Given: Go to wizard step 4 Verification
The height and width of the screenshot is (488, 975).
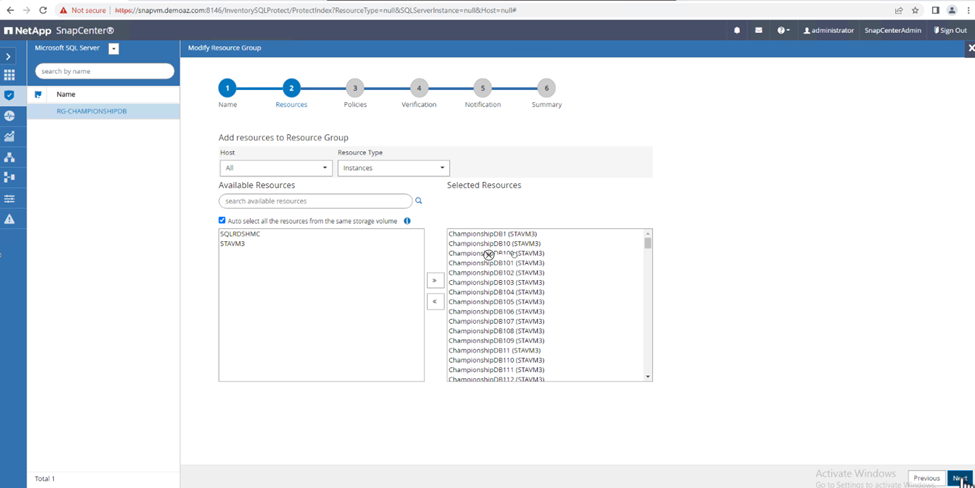Looking at the screenshot, I should click(x=419, y=88).
